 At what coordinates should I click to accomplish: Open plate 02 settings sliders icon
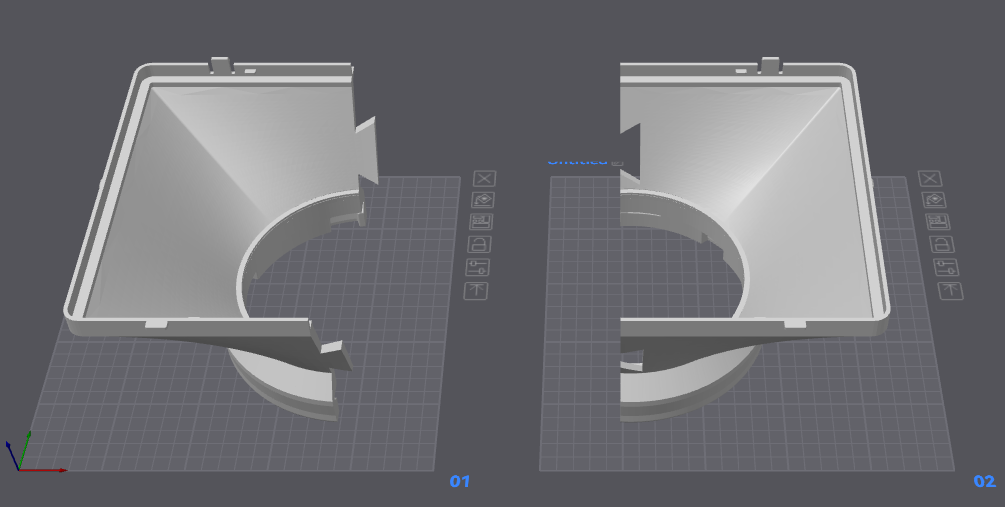click(x=946, y=267)
